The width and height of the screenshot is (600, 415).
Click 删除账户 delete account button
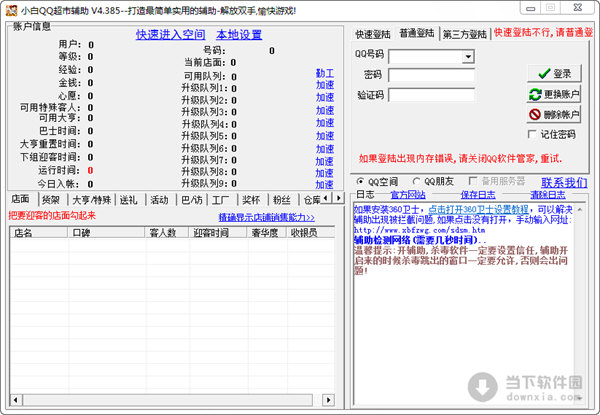[x=554, y=114]
